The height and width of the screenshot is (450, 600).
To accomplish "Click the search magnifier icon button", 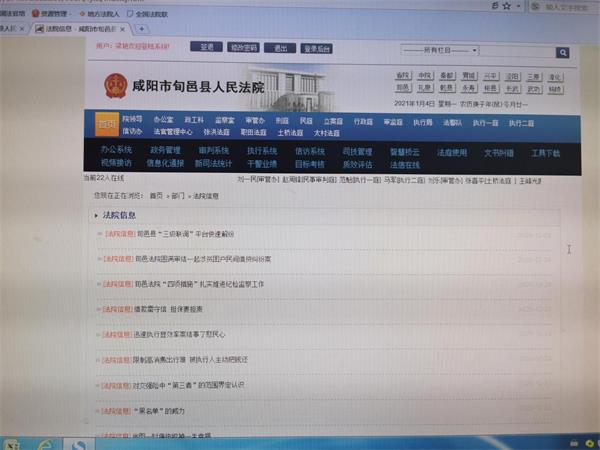I will click(562, 52).
